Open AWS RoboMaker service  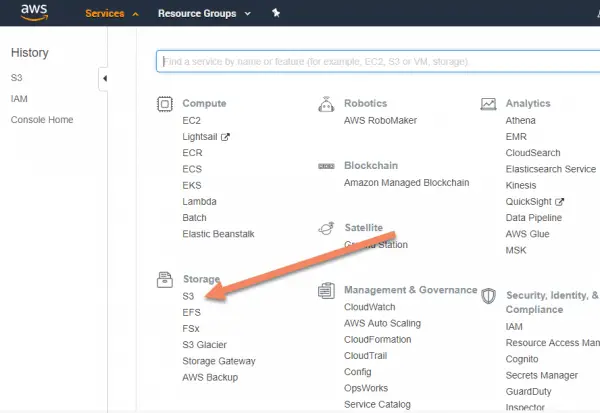pos(380,121)
